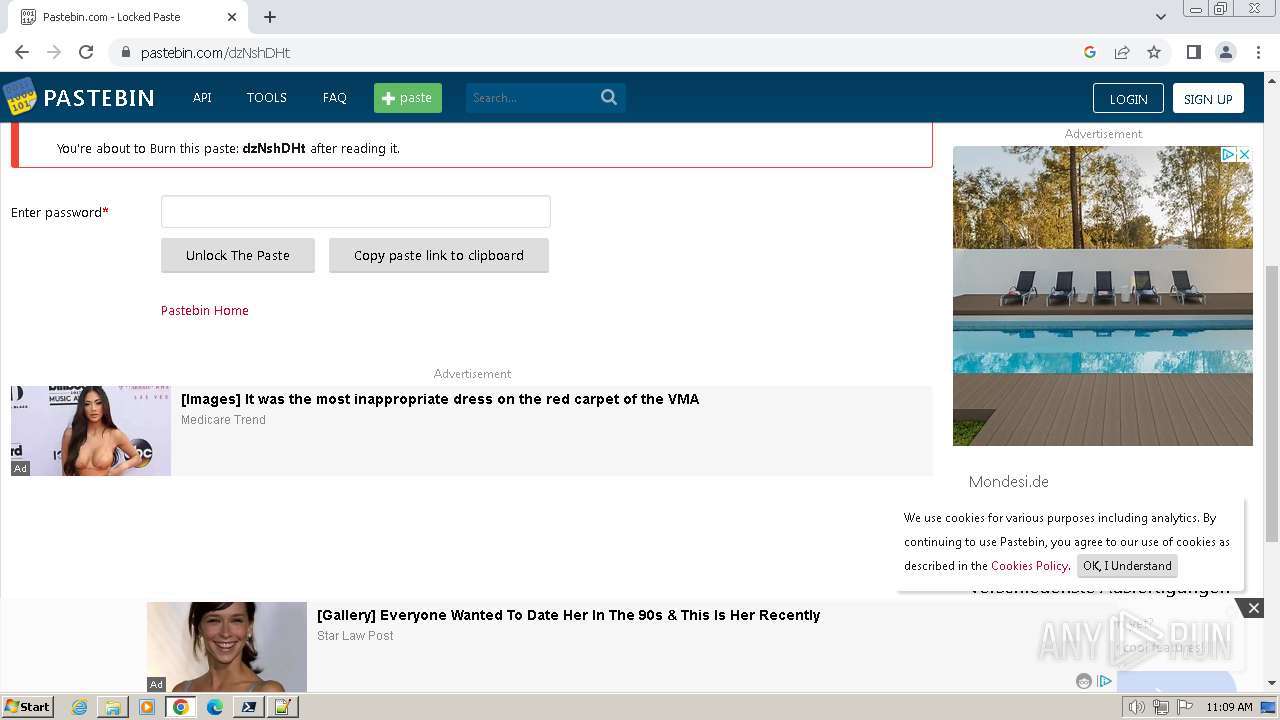Click the Star Law Post ad source text
This screenshot has height=720, width=1280.
pos(355,636)
